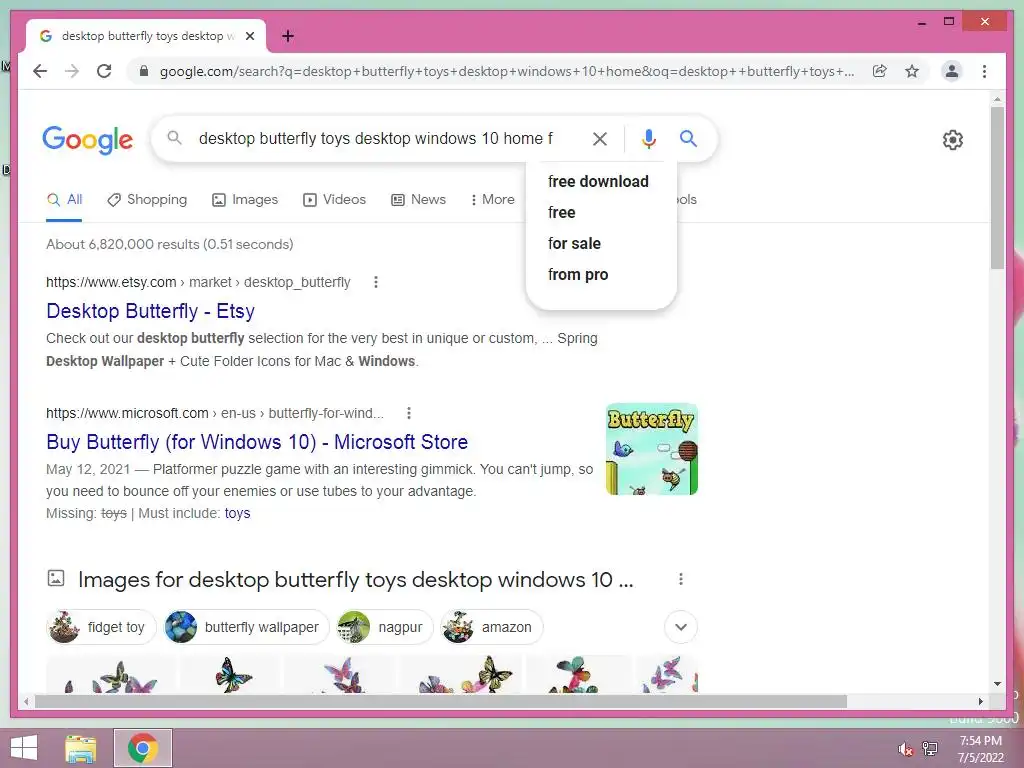The image size is (1024, 768).
Task: Close the desktop butterfly toys tab
Action: pyautogui.click(x=249, y=36)
